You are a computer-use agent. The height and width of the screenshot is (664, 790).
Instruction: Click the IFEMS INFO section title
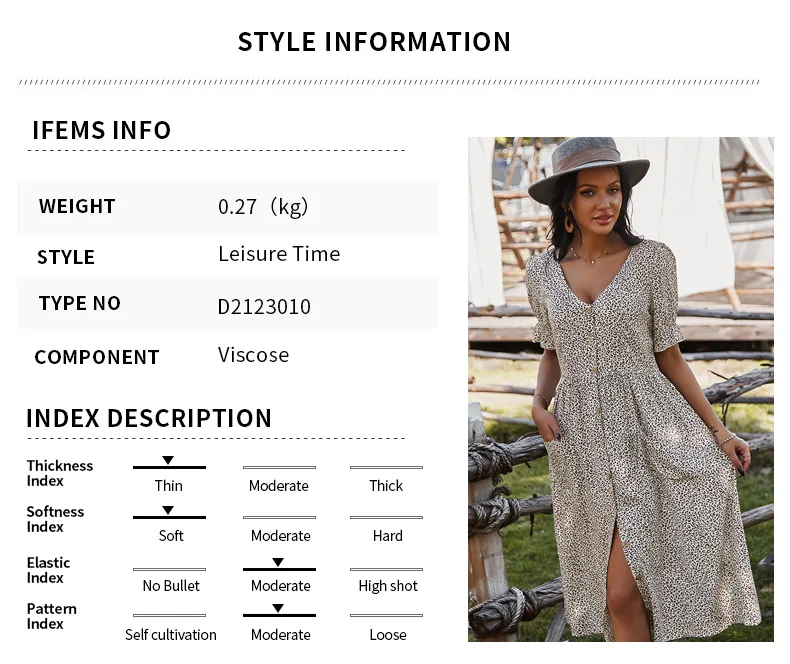tap(102, 130)
